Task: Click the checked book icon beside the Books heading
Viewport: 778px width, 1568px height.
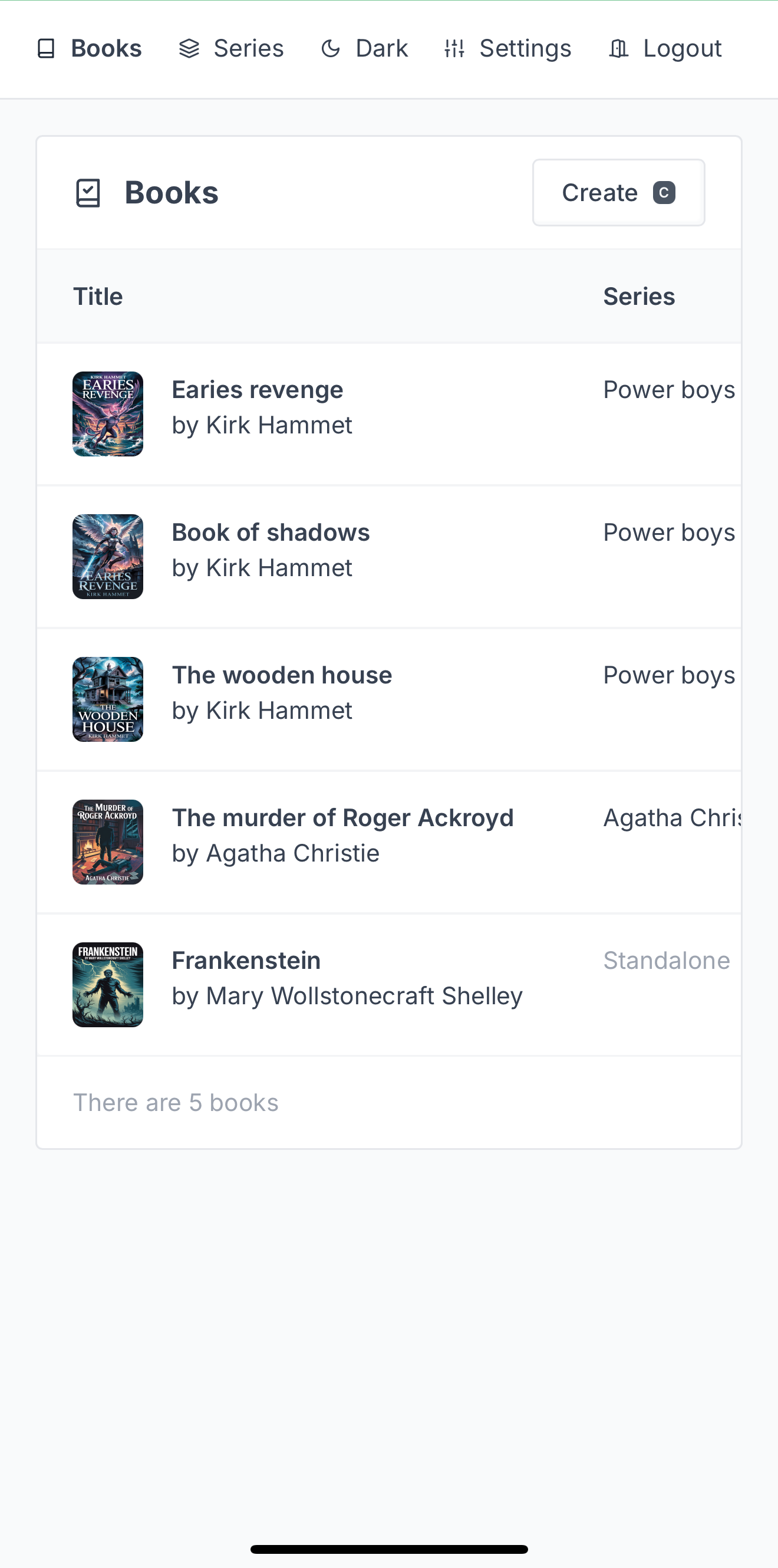Action: (88, 193)
